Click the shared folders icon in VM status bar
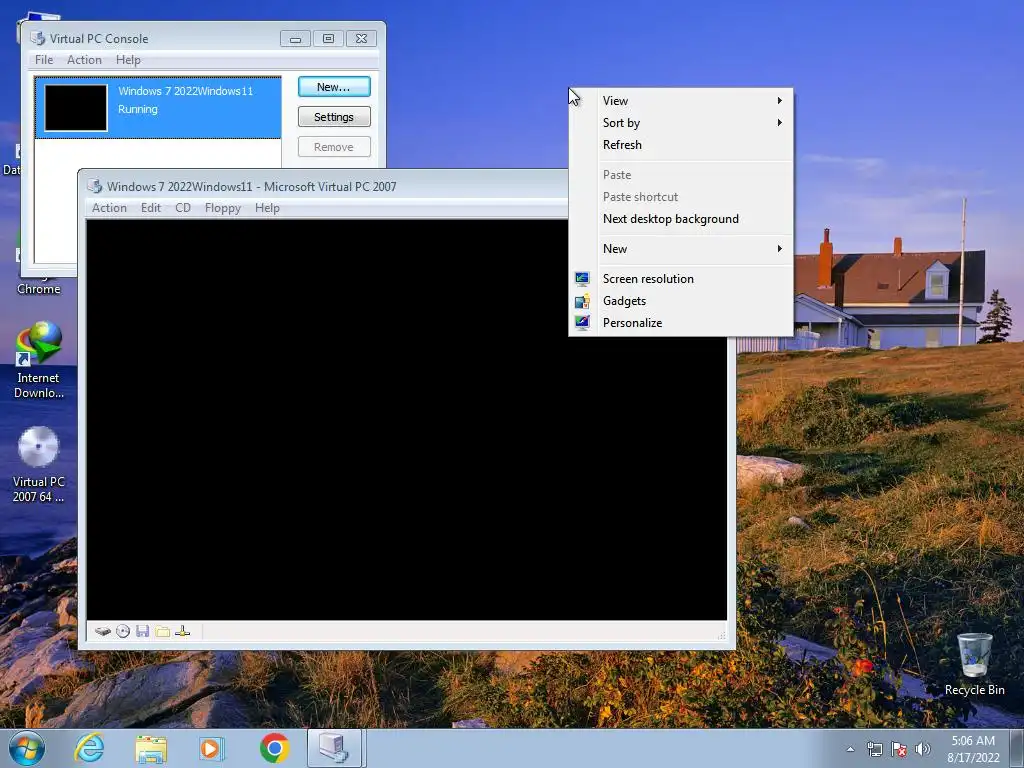Image resolution: width=1024 pixels, height=768 pixels. 163,632
